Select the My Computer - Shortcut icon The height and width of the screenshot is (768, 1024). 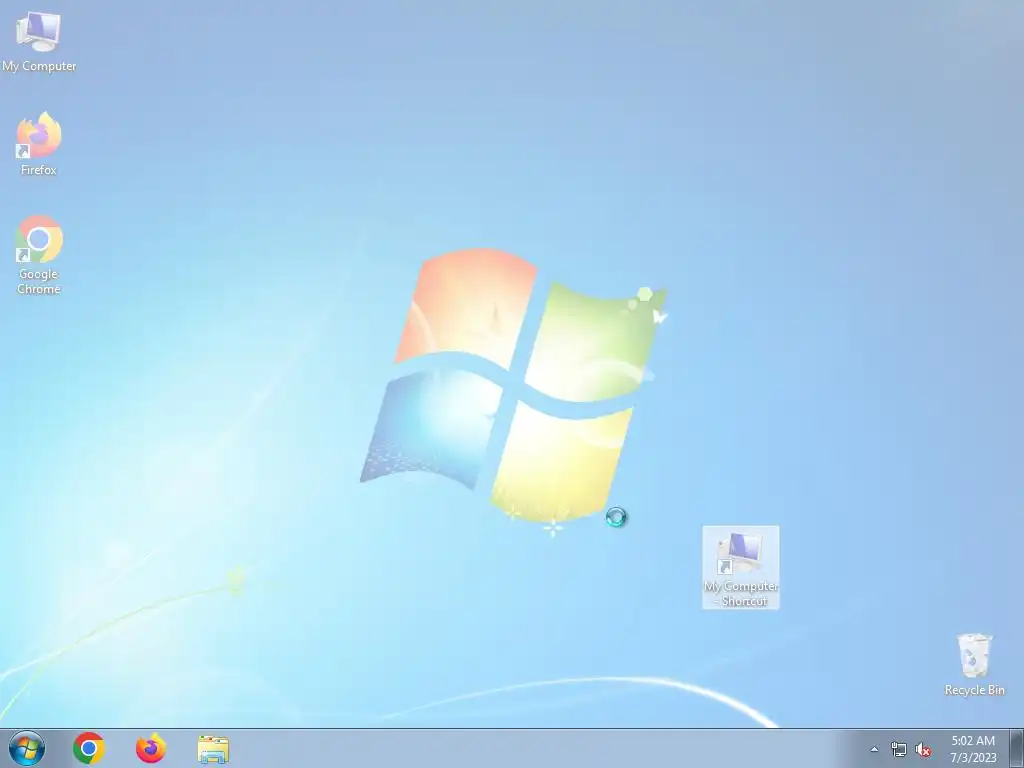point(741,567)
